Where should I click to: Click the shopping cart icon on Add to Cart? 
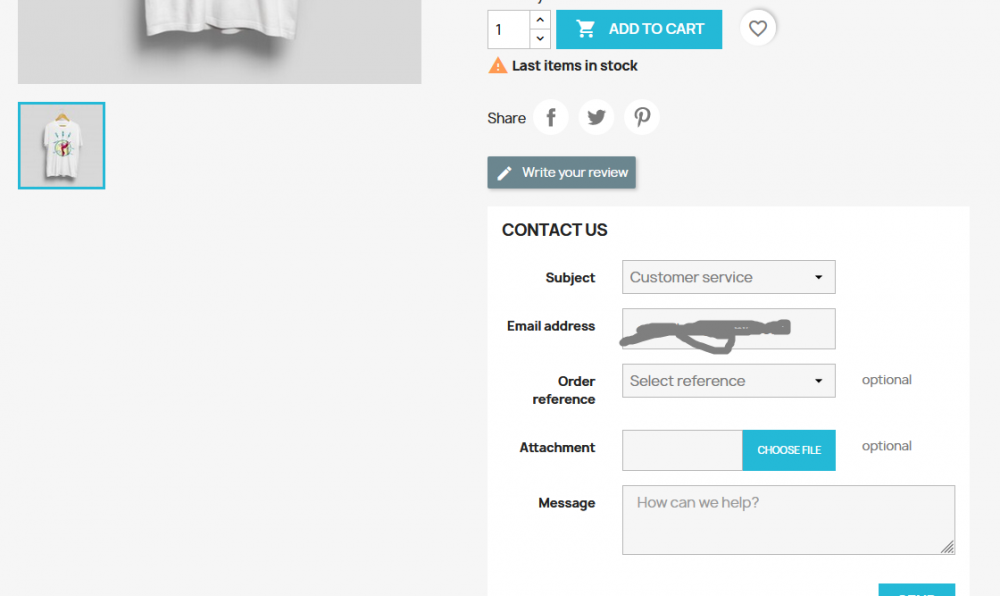(585, 29)
